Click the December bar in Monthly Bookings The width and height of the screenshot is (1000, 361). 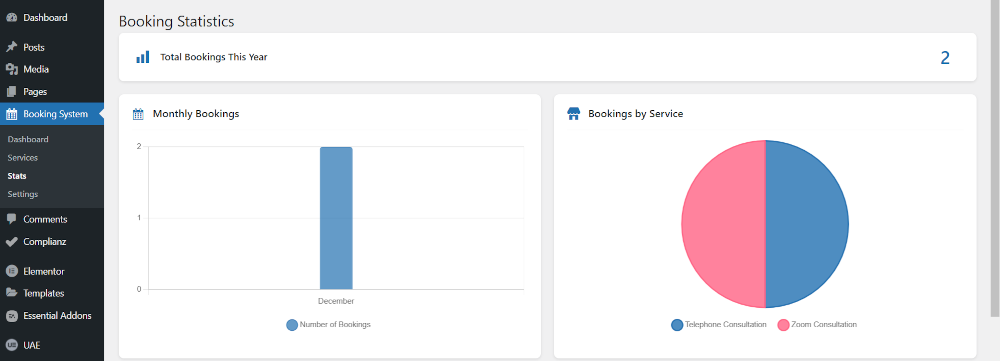(x=336, y=218)
